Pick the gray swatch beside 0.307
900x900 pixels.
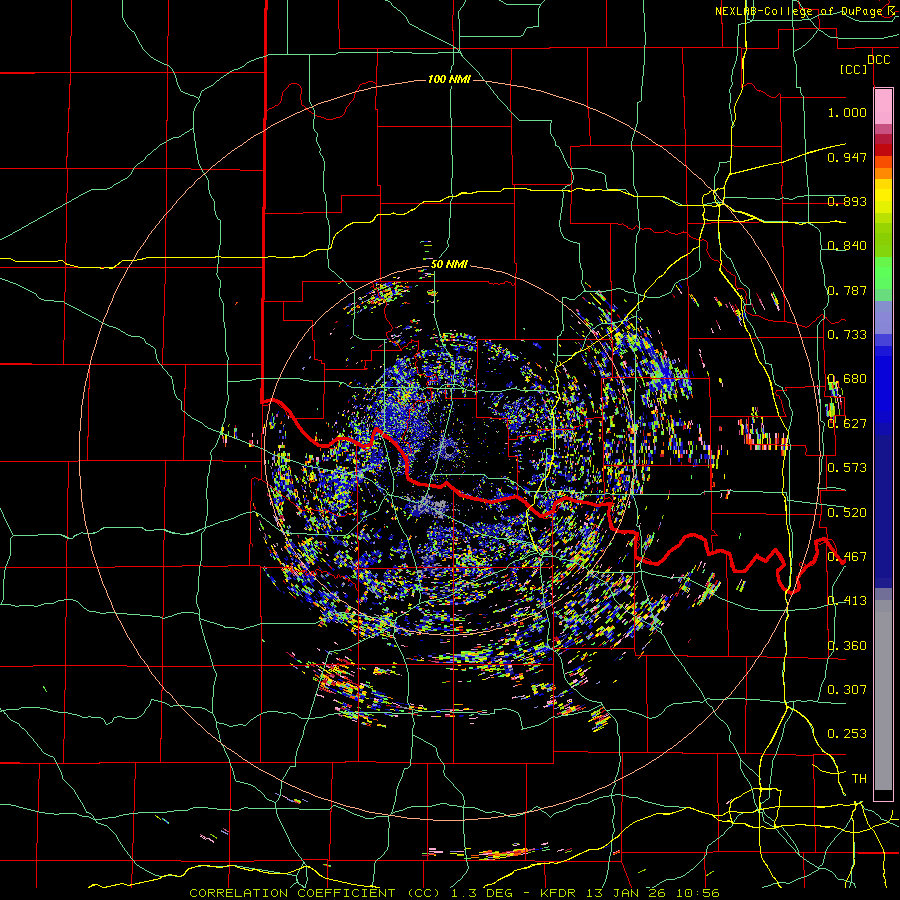coord(883,695)
